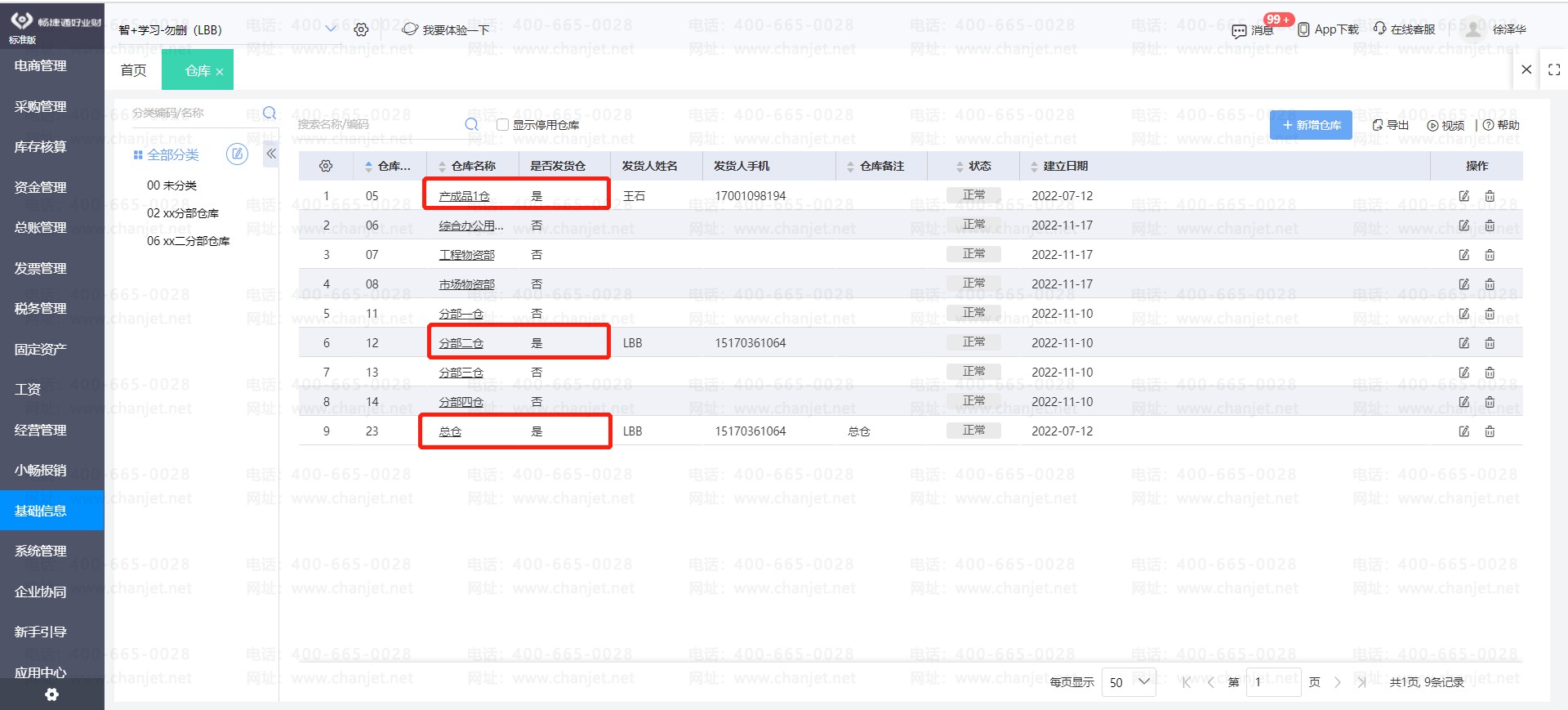Open 电商管理 in the sidebar
1568x710 pixels.
[x=41, y=66]
